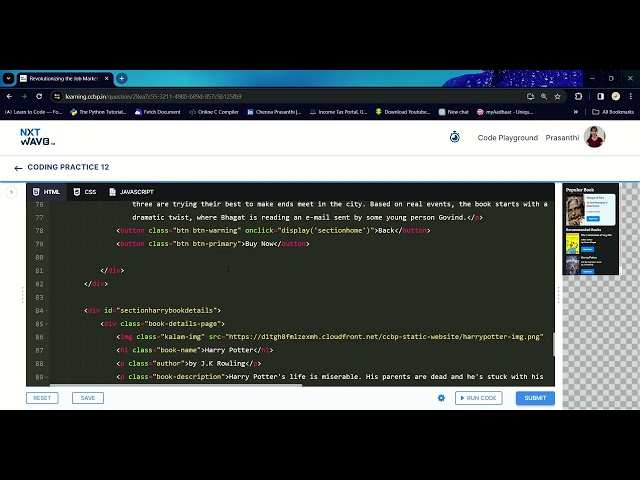Image resolution: width=640 pixels, height=480 pixels.
Task: Click the editor horizontal scrollbar
Action: [x=176, y=384]
